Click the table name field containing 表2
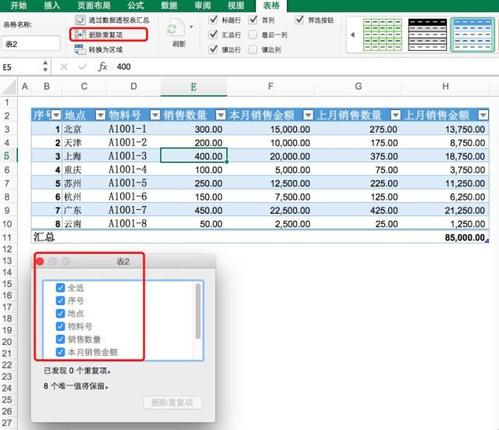 [x=31, y=44]
